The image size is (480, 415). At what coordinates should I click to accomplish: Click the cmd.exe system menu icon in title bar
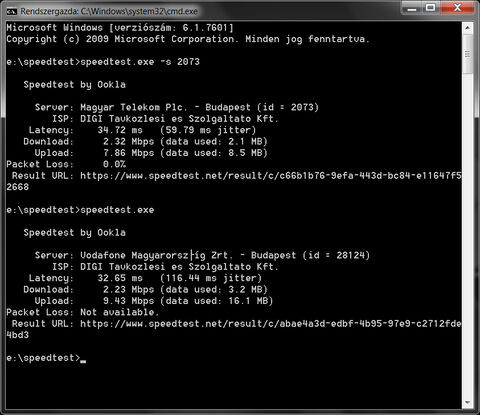11,12
